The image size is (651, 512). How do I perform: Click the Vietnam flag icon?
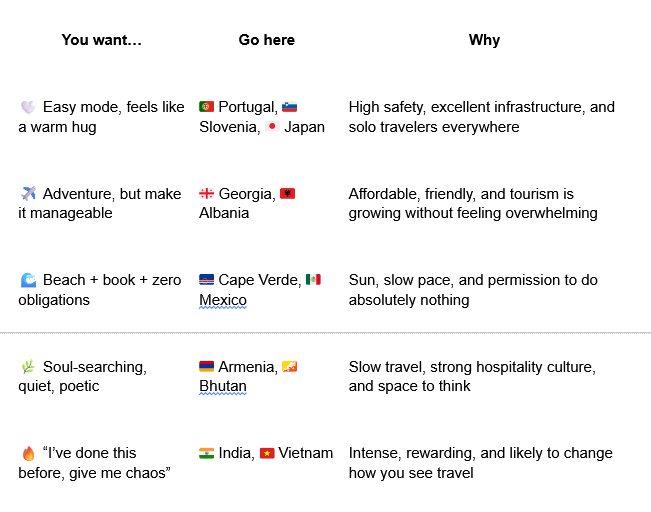[267, 453]
